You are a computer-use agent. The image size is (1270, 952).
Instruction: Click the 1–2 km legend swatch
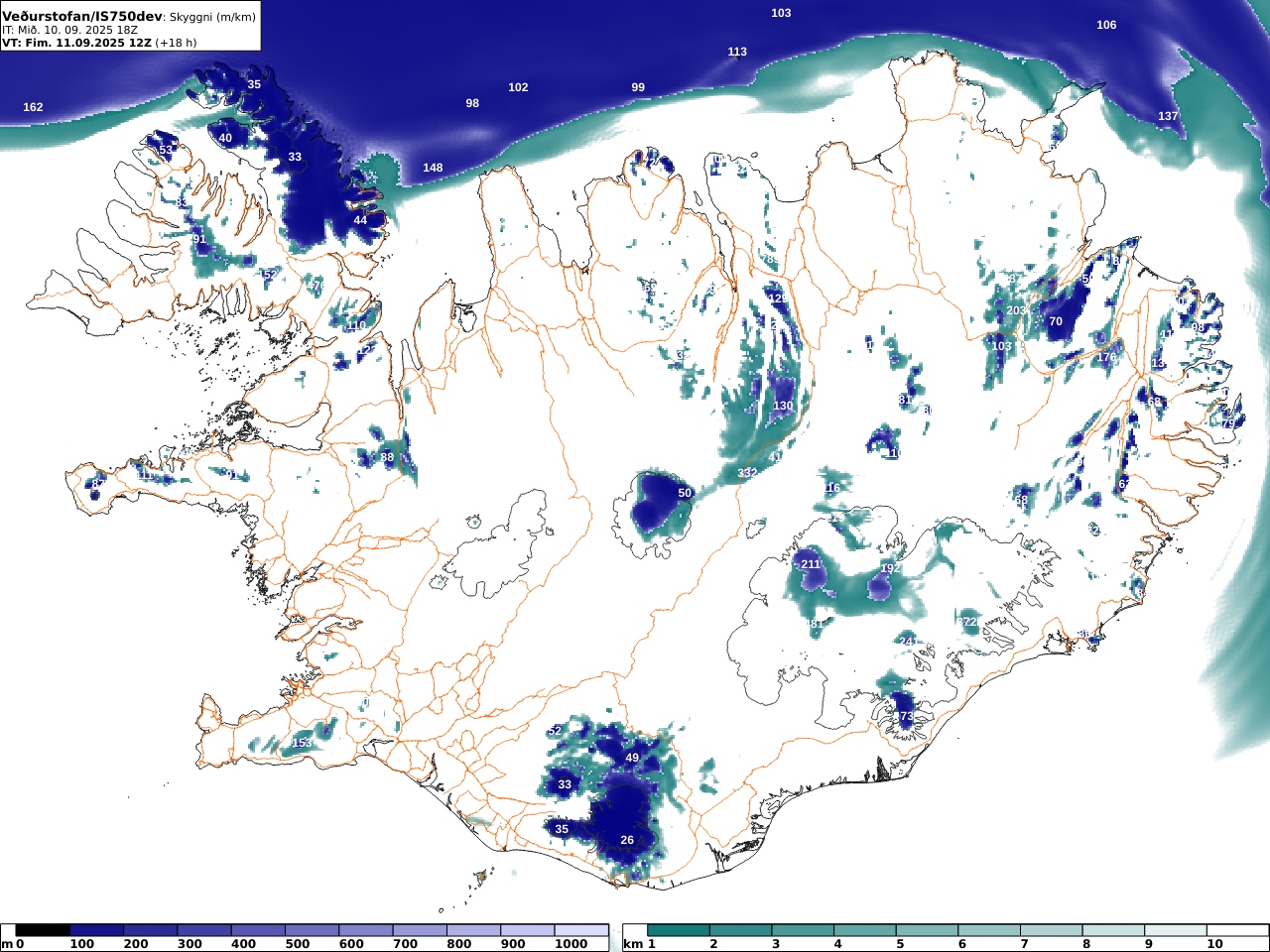[679, 930]
